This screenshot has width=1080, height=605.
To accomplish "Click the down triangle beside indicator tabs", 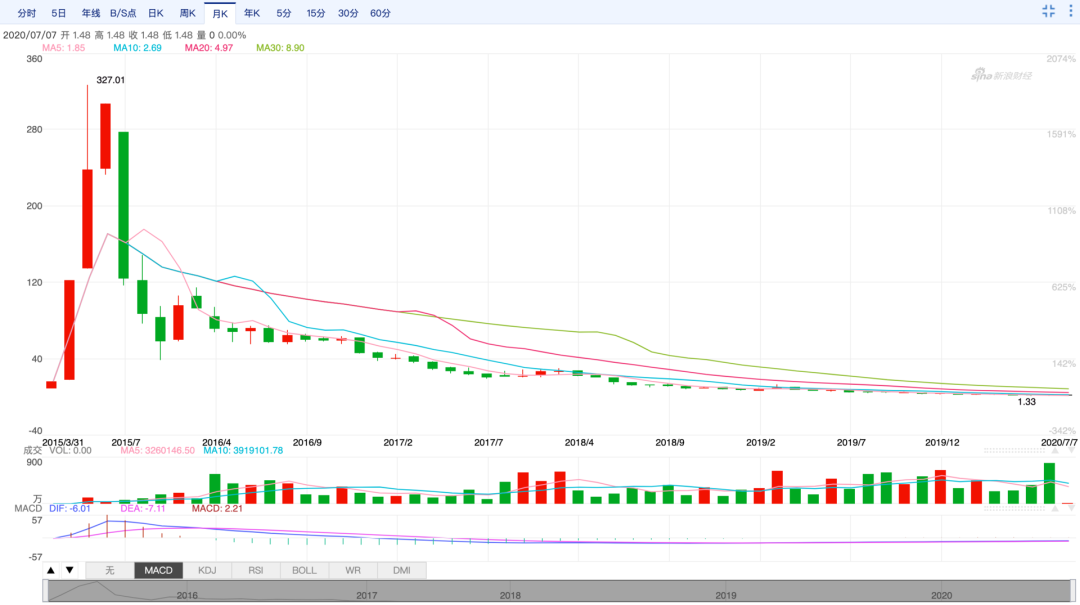I will click(x=69, y=570).
